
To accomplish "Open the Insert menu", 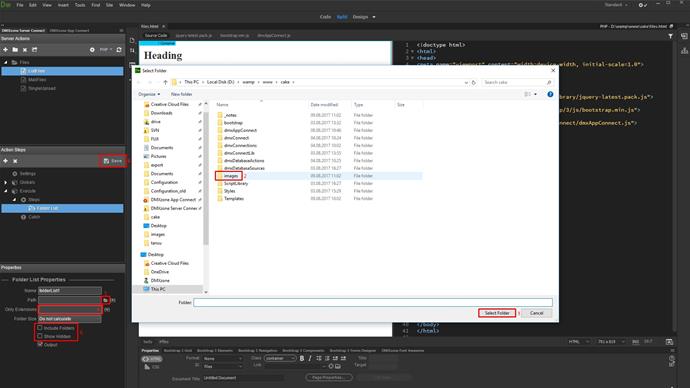I will coord(63,5).
